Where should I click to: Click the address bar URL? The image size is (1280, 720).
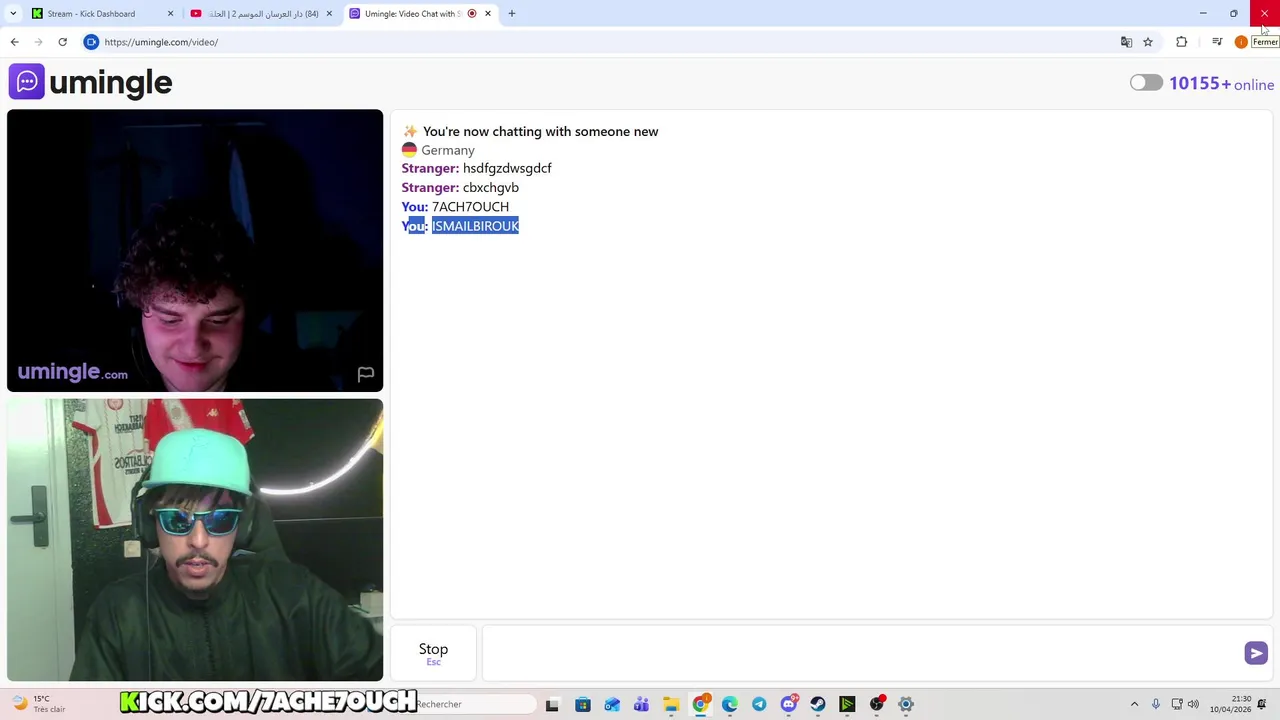[161, 42]
